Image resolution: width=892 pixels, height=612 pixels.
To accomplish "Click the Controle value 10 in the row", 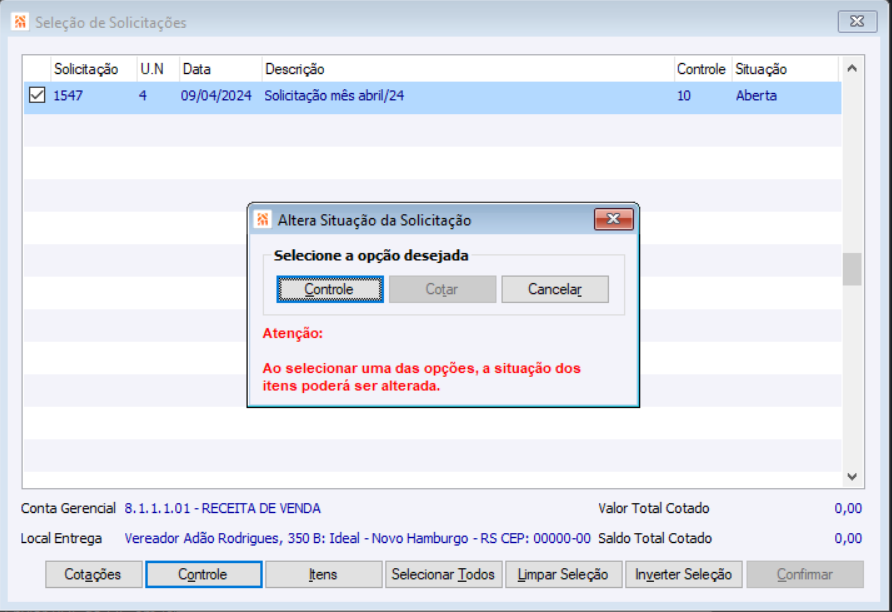I will click(x=684, y=96).
